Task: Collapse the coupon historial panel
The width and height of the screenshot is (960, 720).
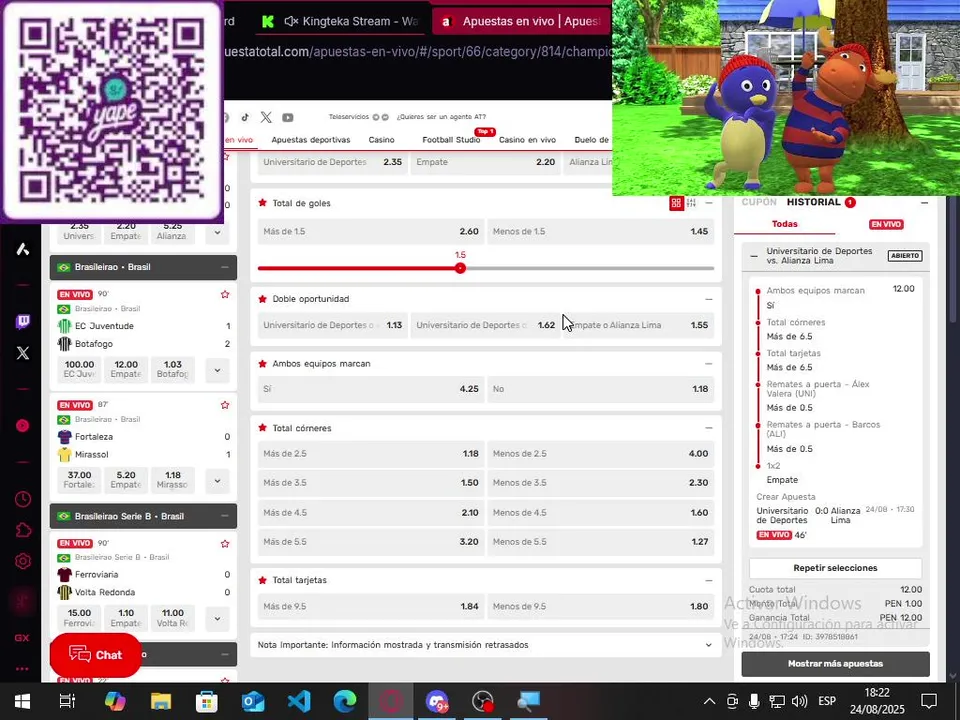Action: pyautogui.click(x=924, y=203)
